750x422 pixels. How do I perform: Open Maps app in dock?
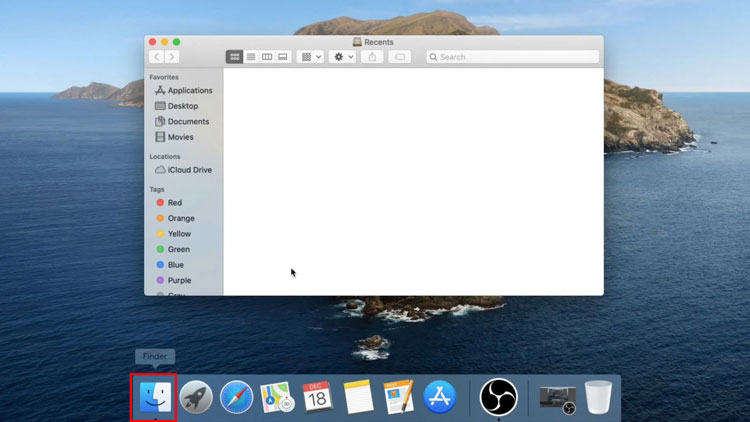tap(277, 397)
